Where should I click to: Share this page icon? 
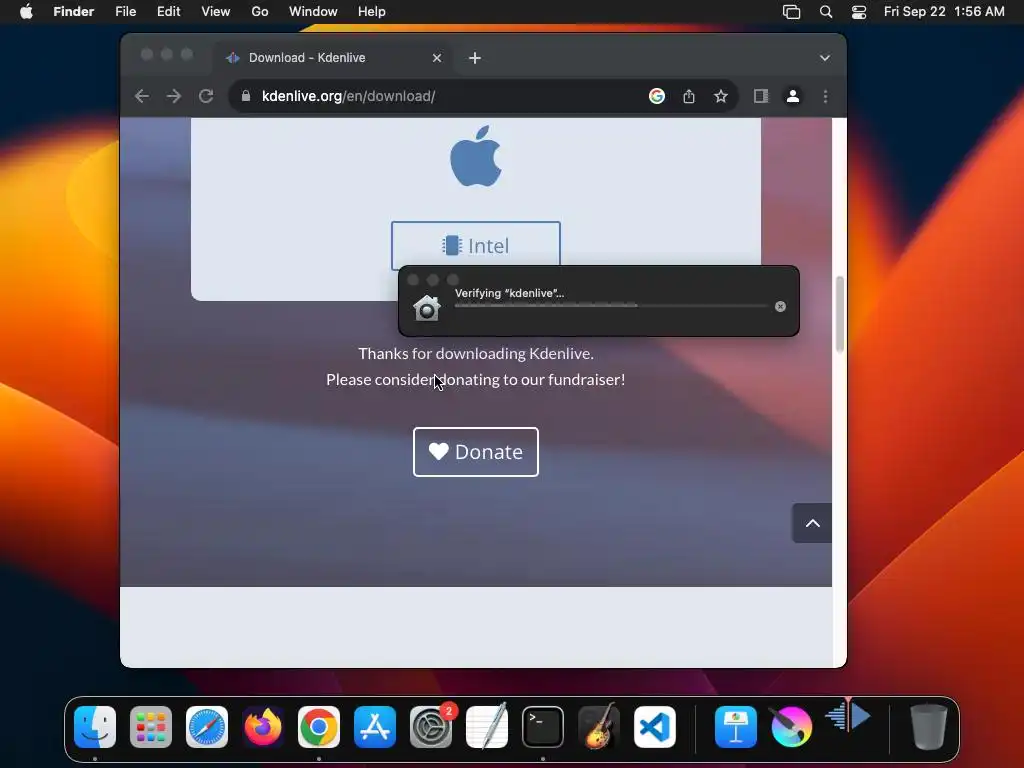(689, 96)
